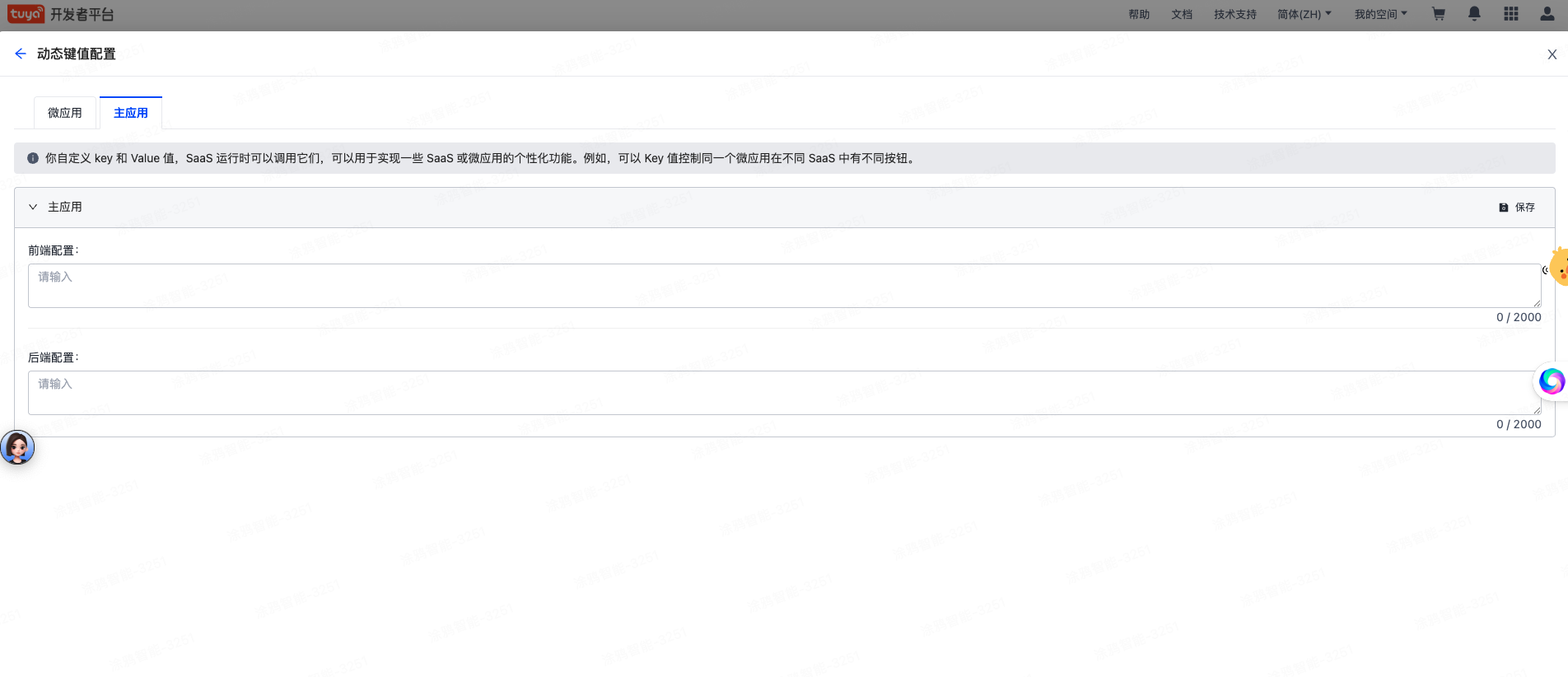Select the 主应用 tab
Image resolution: width=1568 pixels, height=677 pixels.
tap(131, 113)
